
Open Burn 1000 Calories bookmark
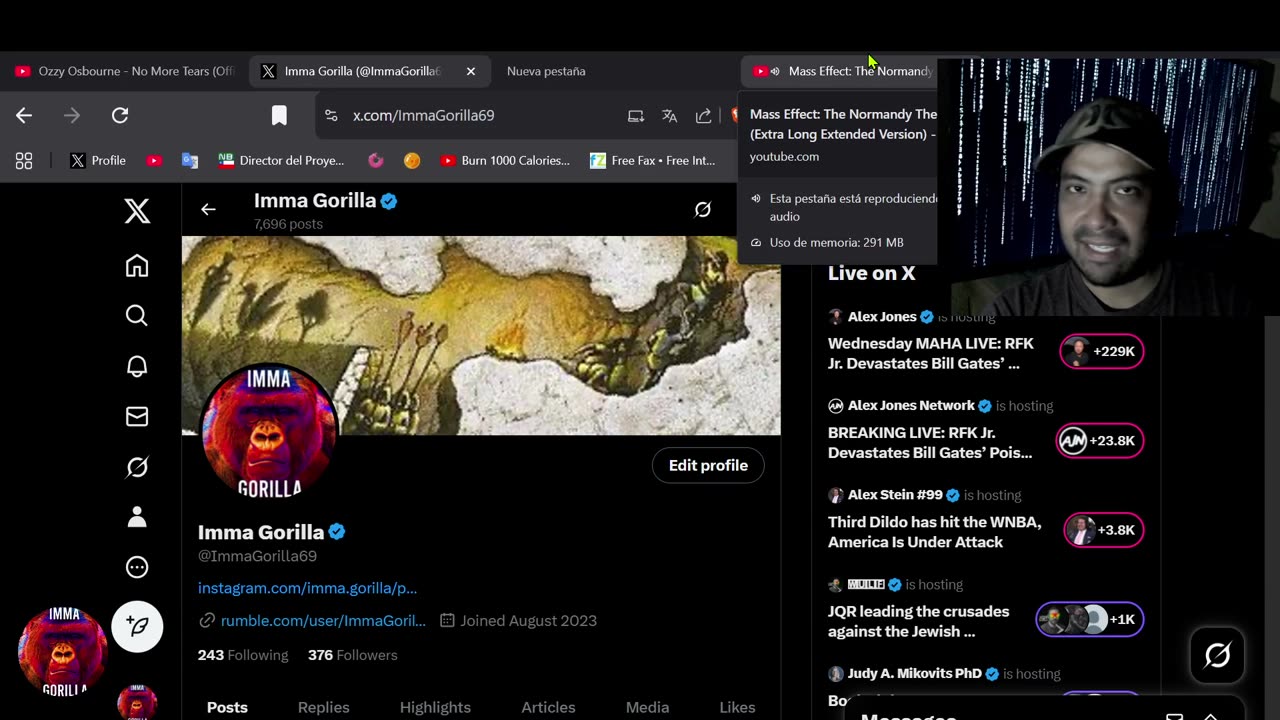505,160
